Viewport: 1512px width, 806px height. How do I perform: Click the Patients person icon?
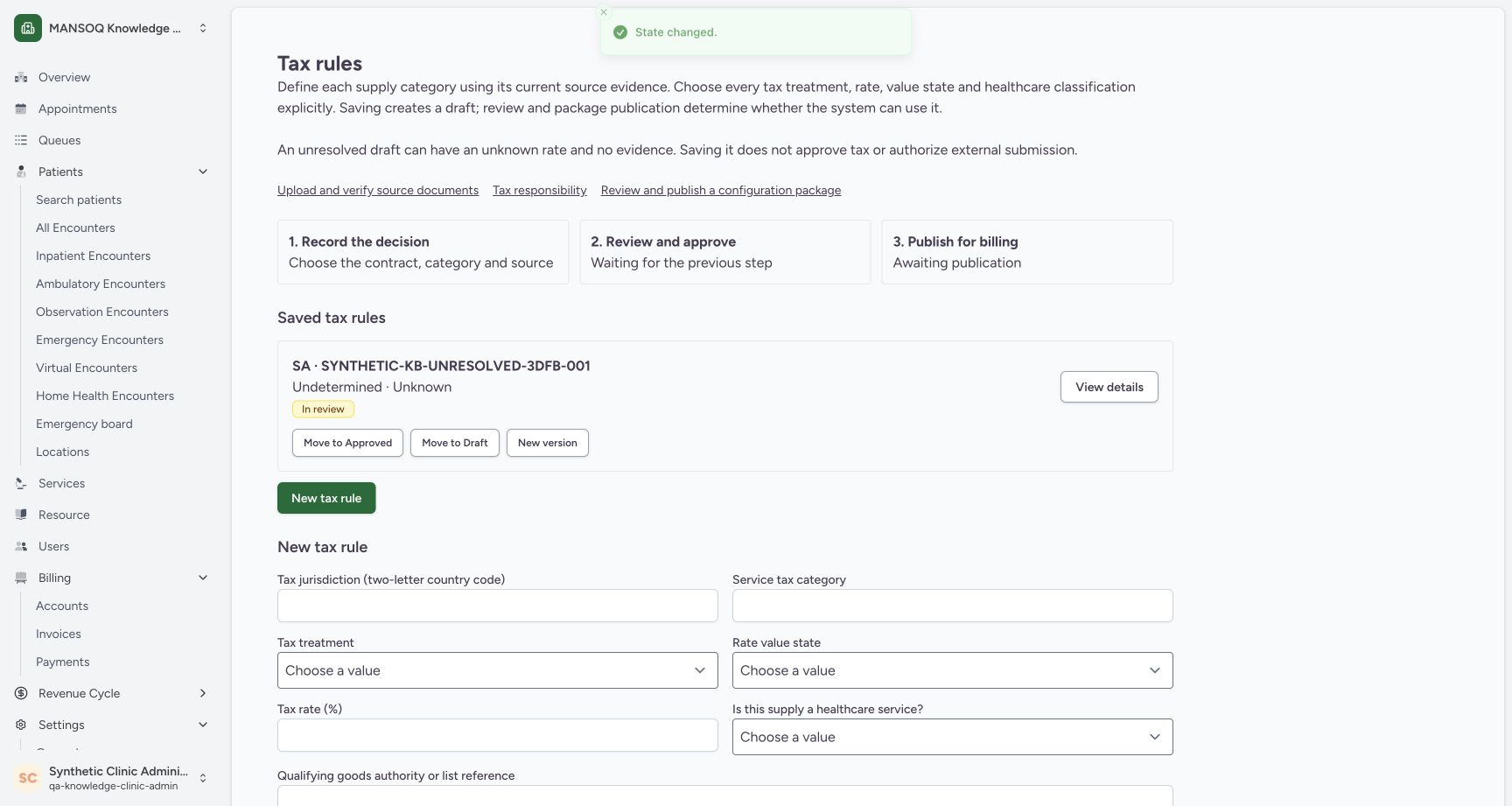[21, 172]
